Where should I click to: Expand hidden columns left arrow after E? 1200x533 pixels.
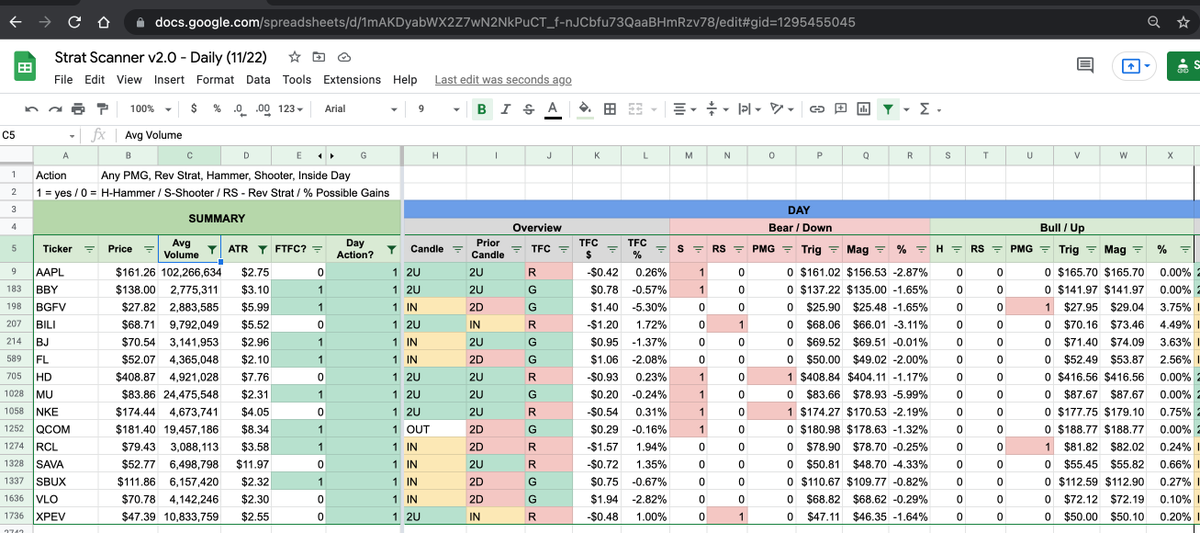[x=319, y=155]
